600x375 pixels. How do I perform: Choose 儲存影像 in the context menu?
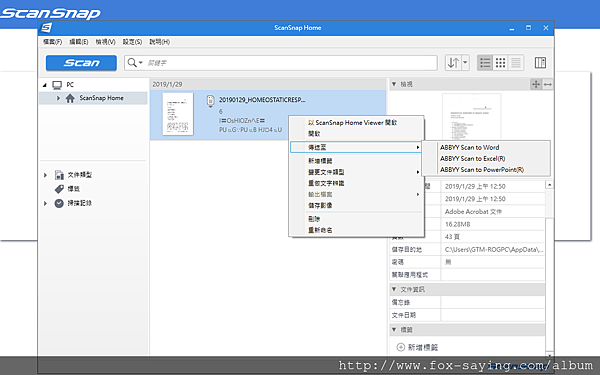tap(320, 205)
